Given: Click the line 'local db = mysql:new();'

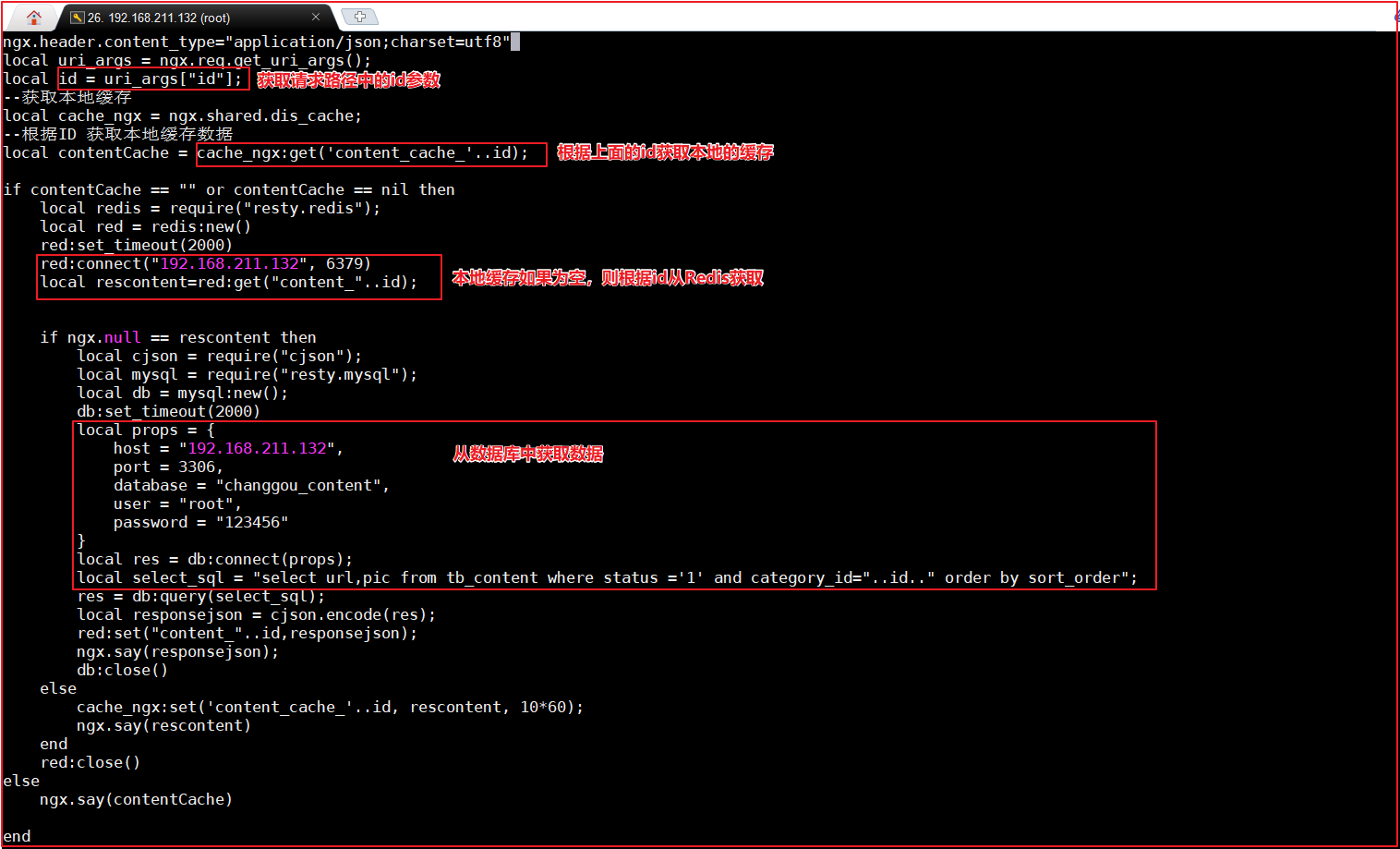Looking at the screenshot, I should tap(183, 393).
